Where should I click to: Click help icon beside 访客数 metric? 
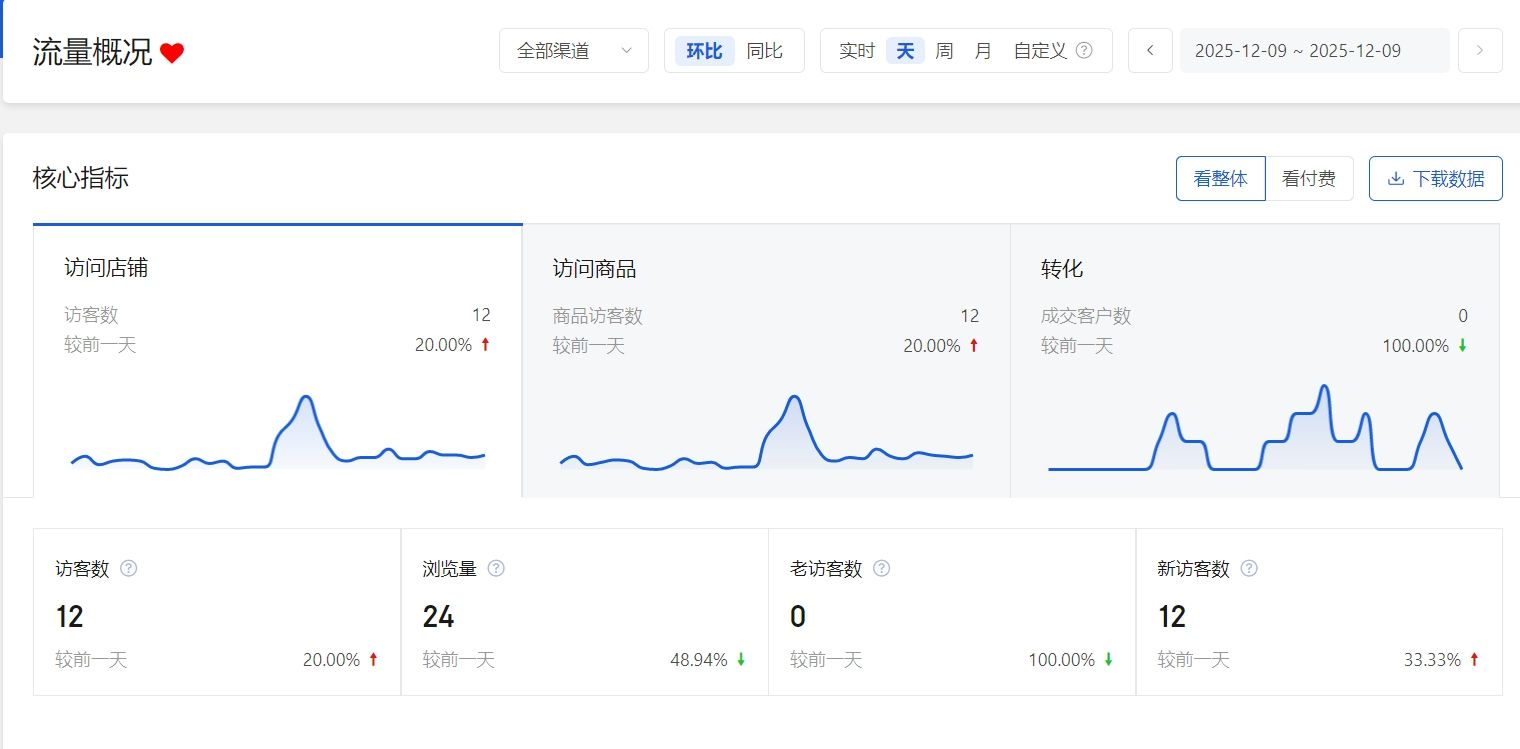[x=128, y=568]
